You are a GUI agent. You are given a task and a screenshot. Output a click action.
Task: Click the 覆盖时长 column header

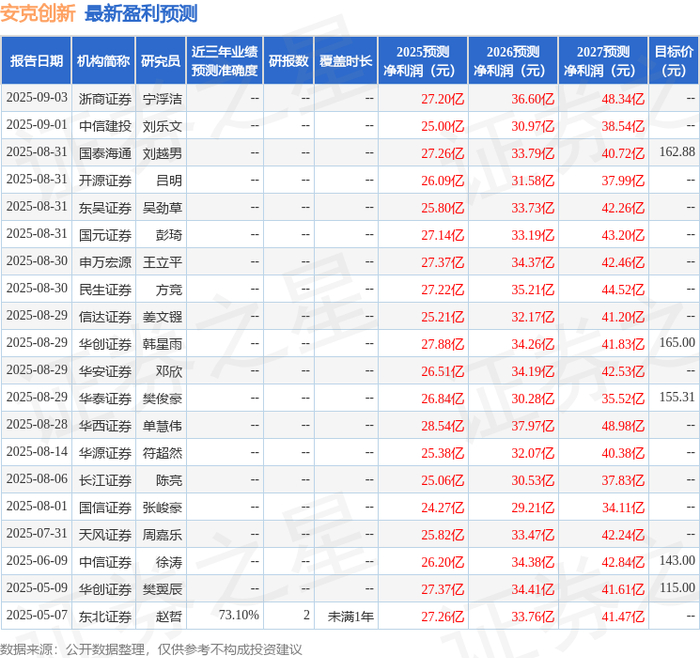click(x=346, y=61)
